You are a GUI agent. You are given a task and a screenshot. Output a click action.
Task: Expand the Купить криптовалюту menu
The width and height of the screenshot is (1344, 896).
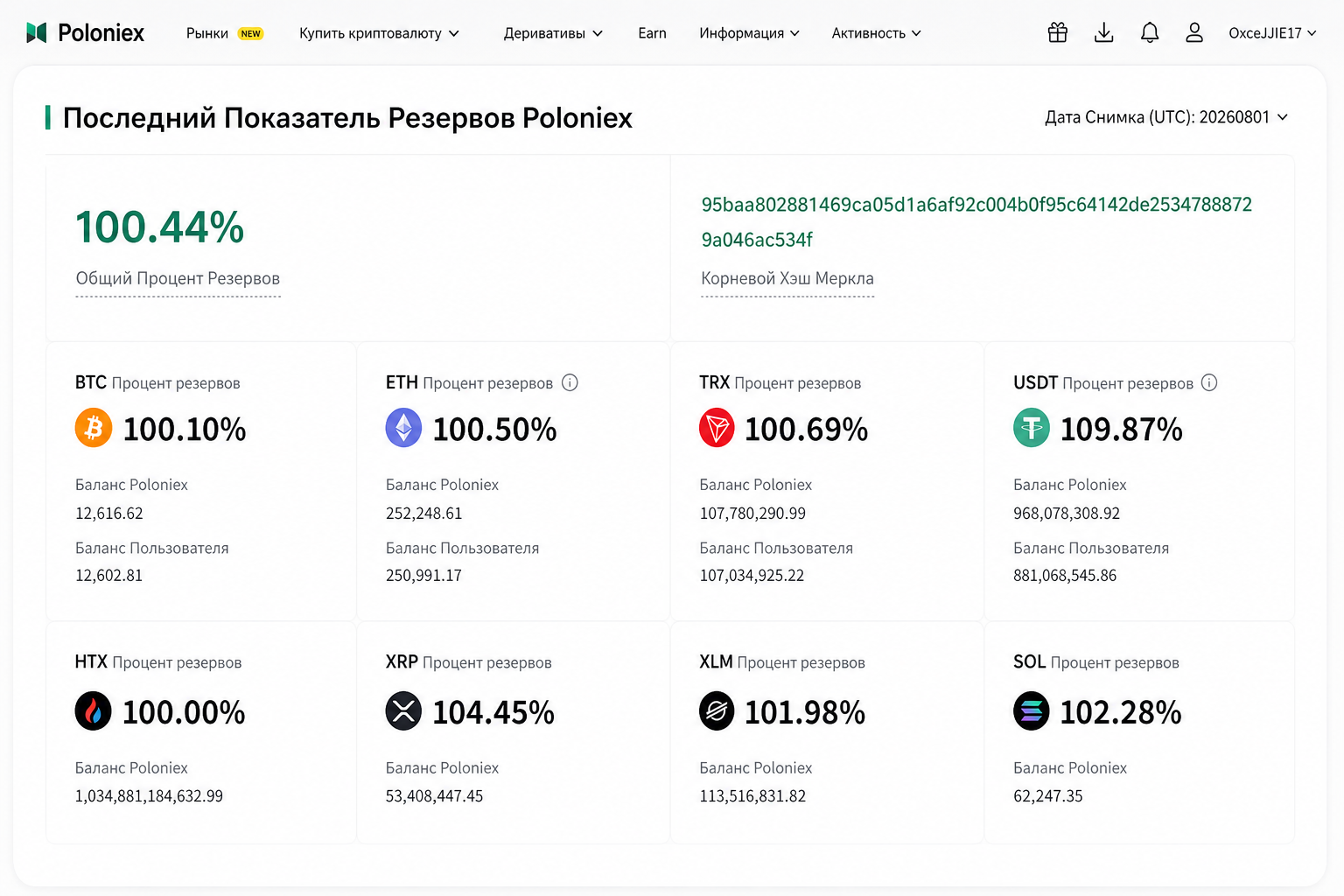tap(379, 33)
